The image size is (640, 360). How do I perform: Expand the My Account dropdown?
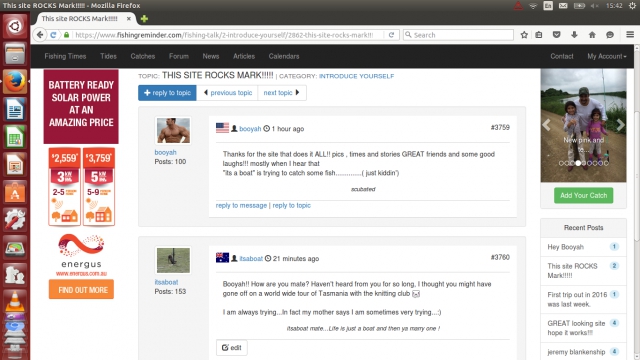[607, 56]
